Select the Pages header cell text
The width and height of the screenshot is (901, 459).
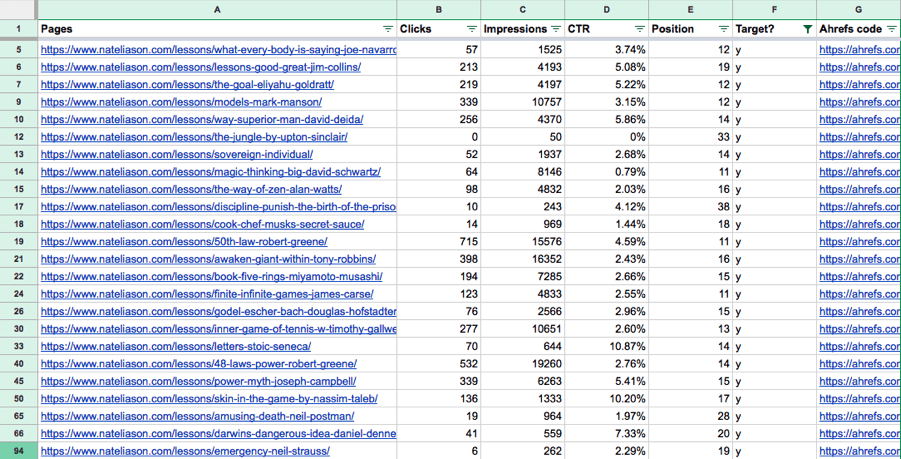click(x=57, y=29)
